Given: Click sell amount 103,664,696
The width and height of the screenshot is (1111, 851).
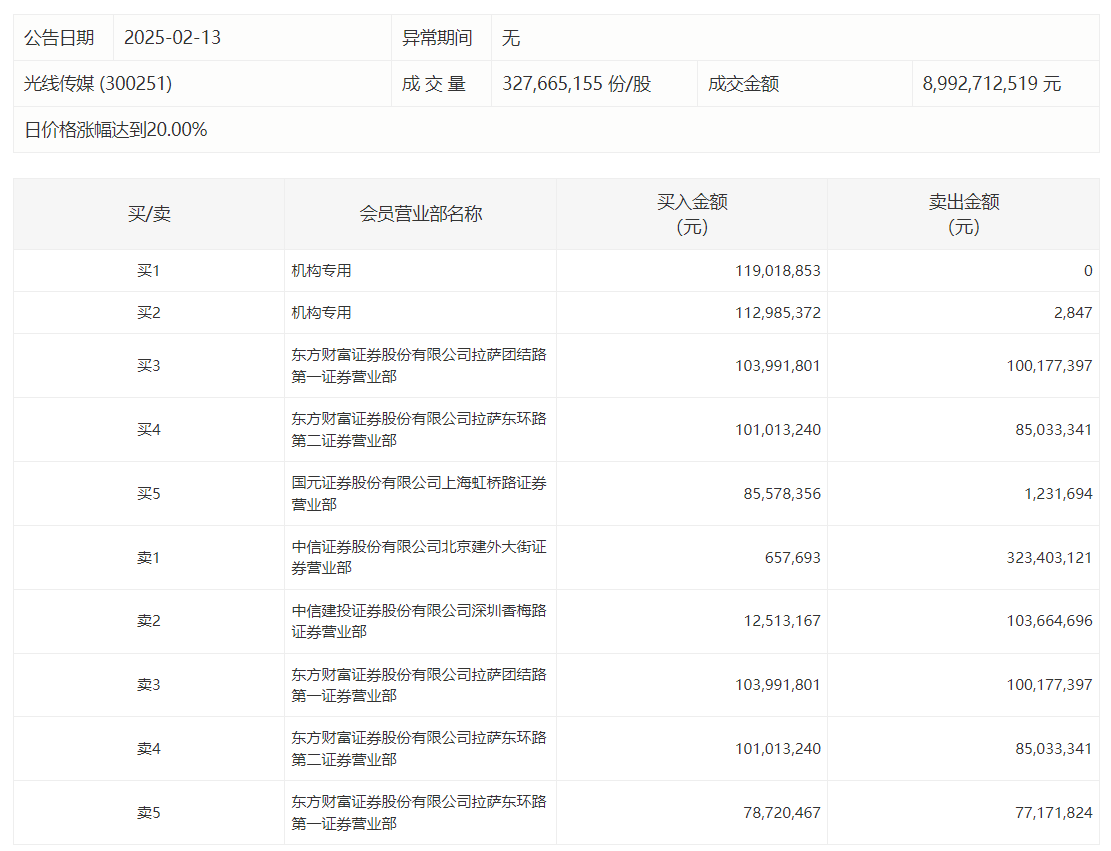Looking at the screenshot, I should tap(1049, 621).
